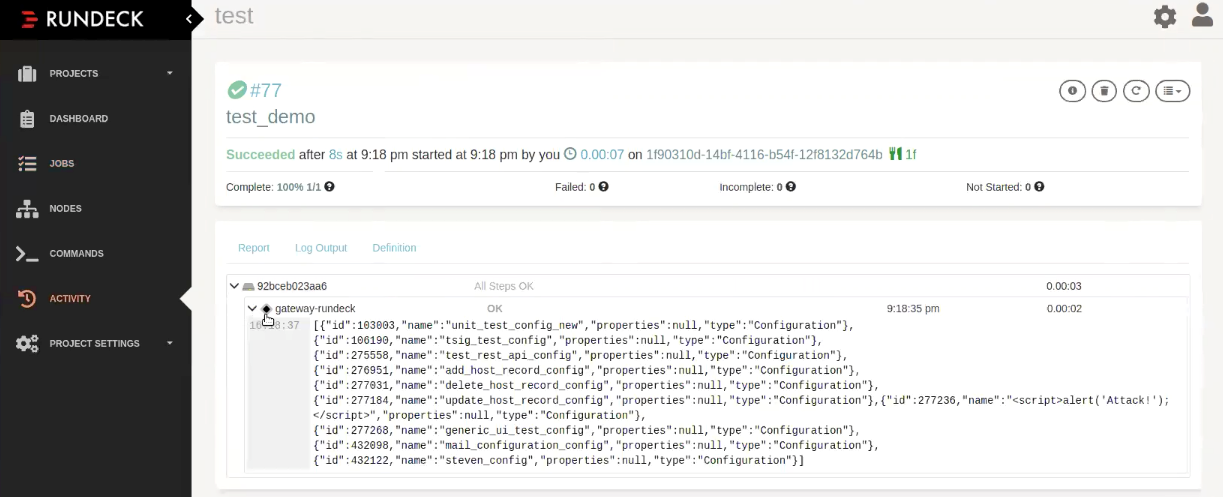1223x497 pixels.
Task: Delete this execution with the trash icon
Action: 1104,91
